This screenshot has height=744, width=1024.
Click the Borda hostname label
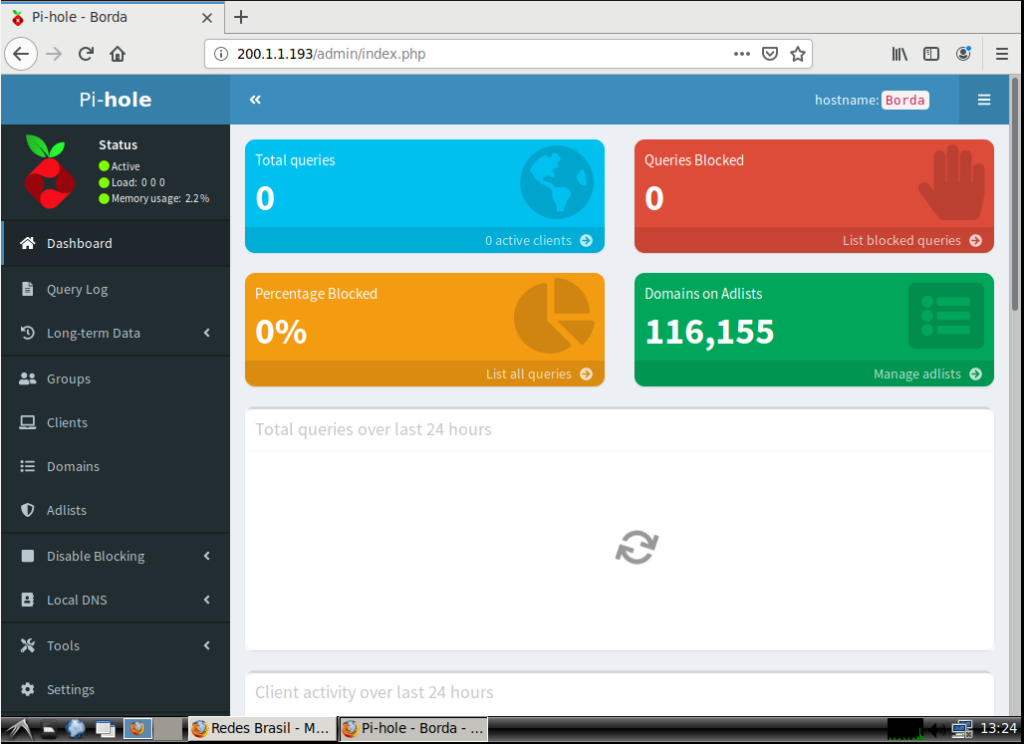[904, 100]
